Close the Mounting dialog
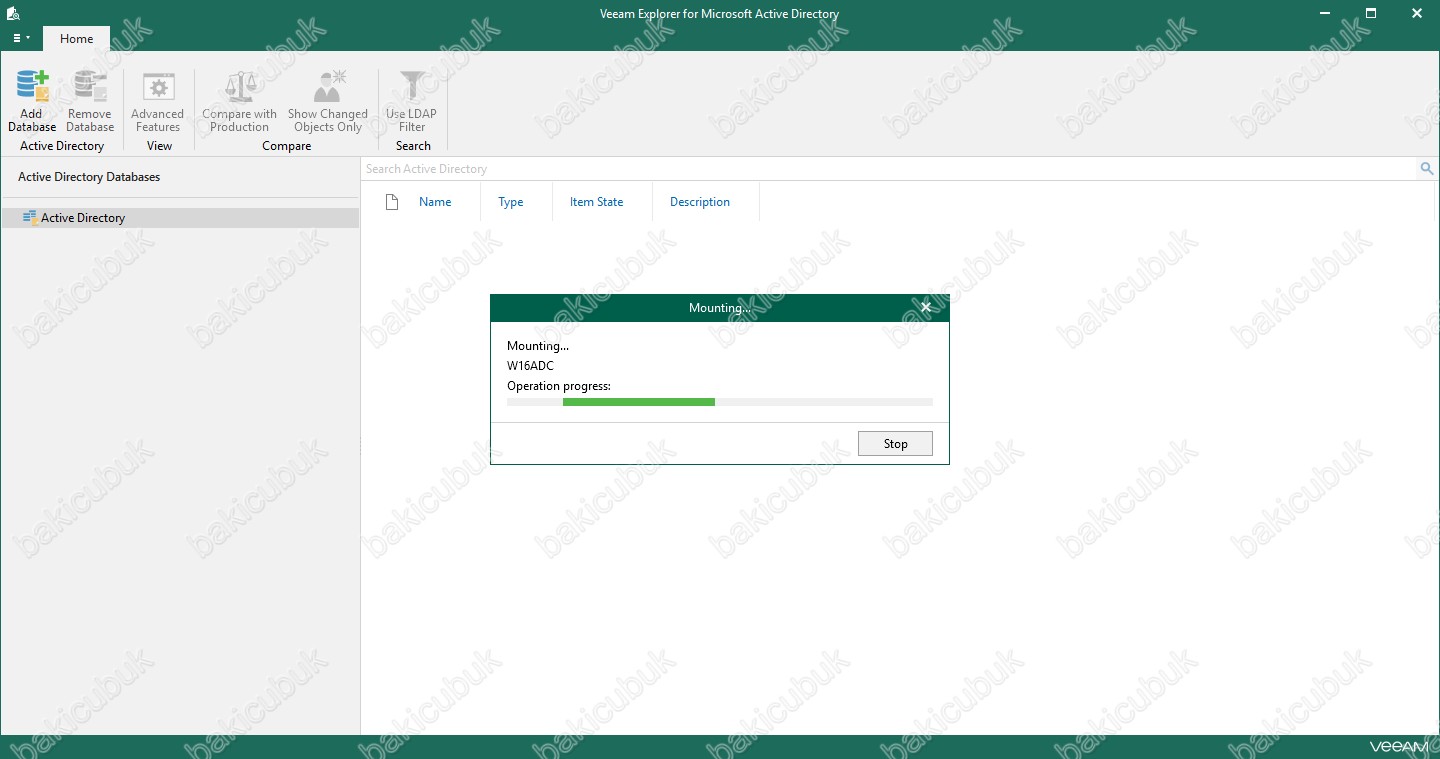The width and height of the screenshot is (1440, 759). tap(926, 308)
